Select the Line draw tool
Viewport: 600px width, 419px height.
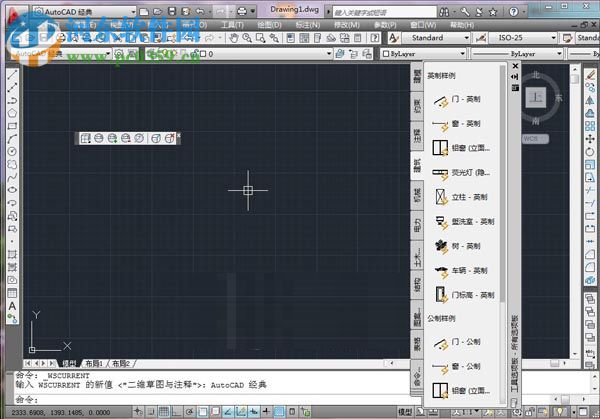click(12, 75)
